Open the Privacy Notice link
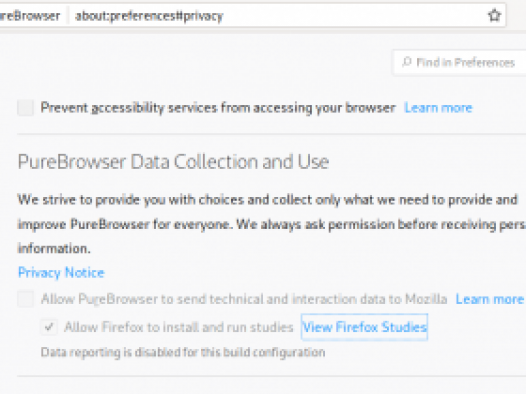Screen dimensions: 526x394 (61, 273)
